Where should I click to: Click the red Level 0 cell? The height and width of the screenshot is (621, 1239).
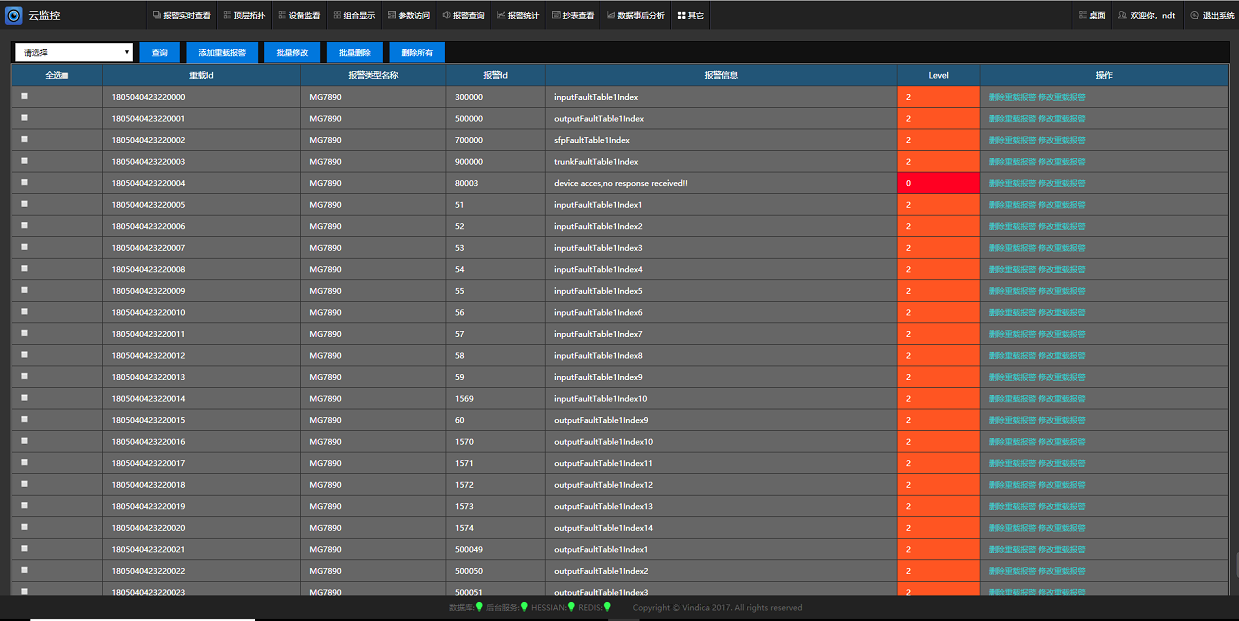[x=939, y=183]
